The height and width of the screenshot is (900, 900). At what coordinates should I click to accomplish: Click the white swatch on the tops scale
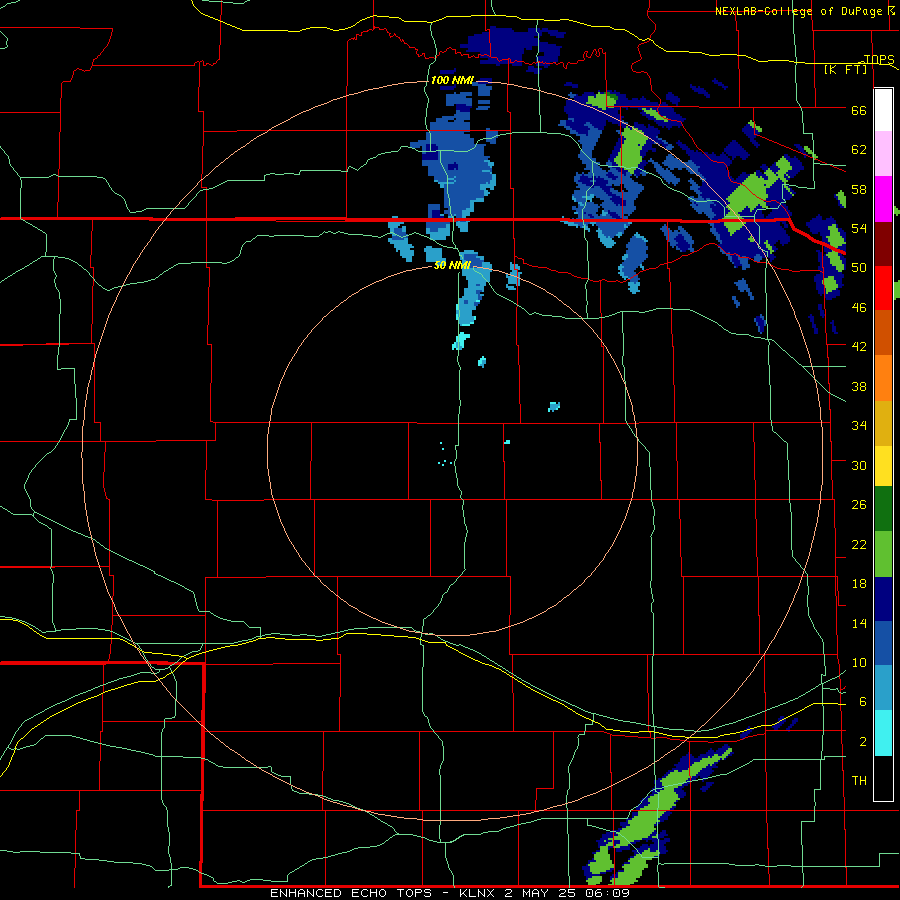coord(883,110)
